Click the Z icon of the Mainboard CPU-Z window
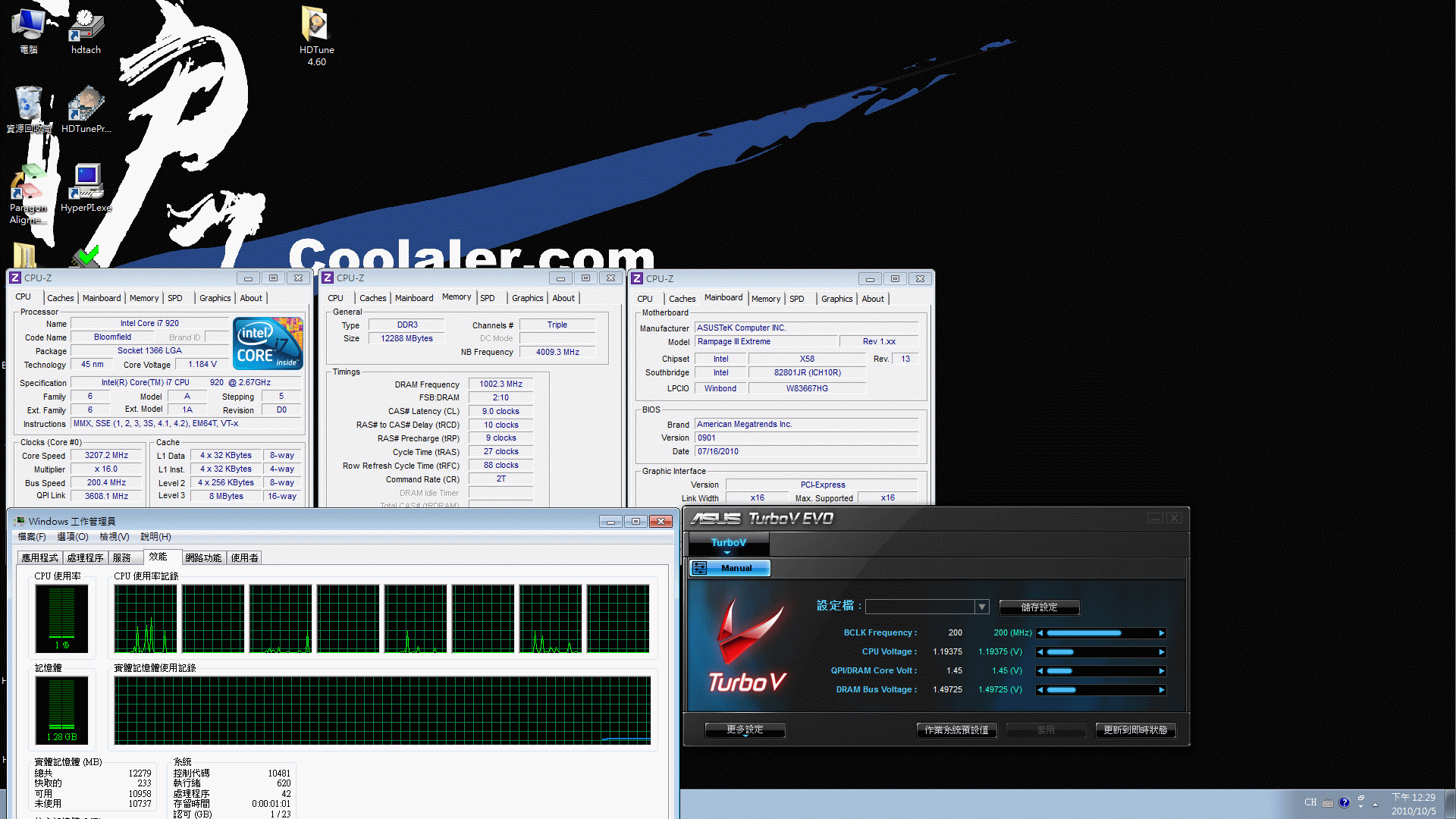Image resolution: width=1456 pixels, height=819 pixels. coord(637,278)
